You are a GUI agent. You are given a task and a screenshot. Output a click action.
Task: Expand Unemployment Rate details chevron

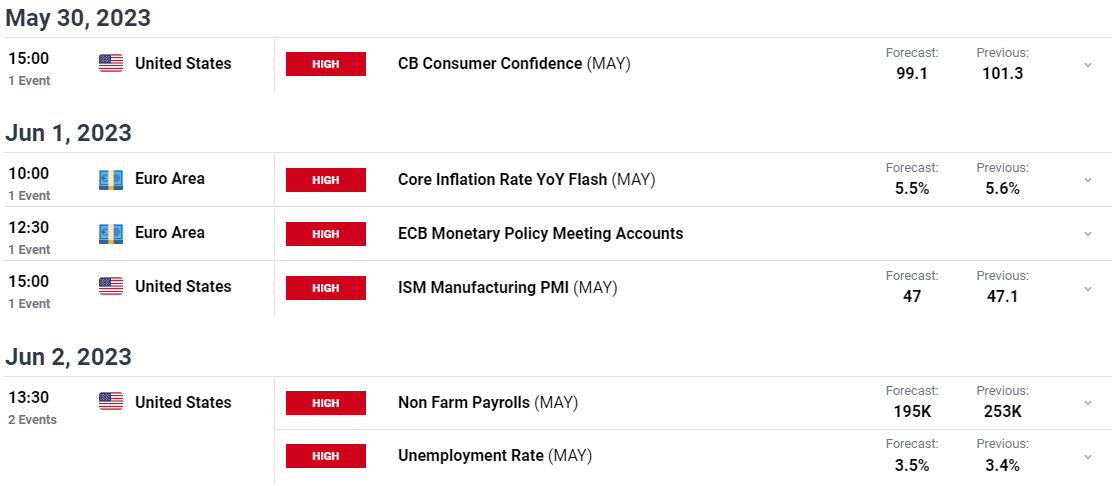[1088, 456]
